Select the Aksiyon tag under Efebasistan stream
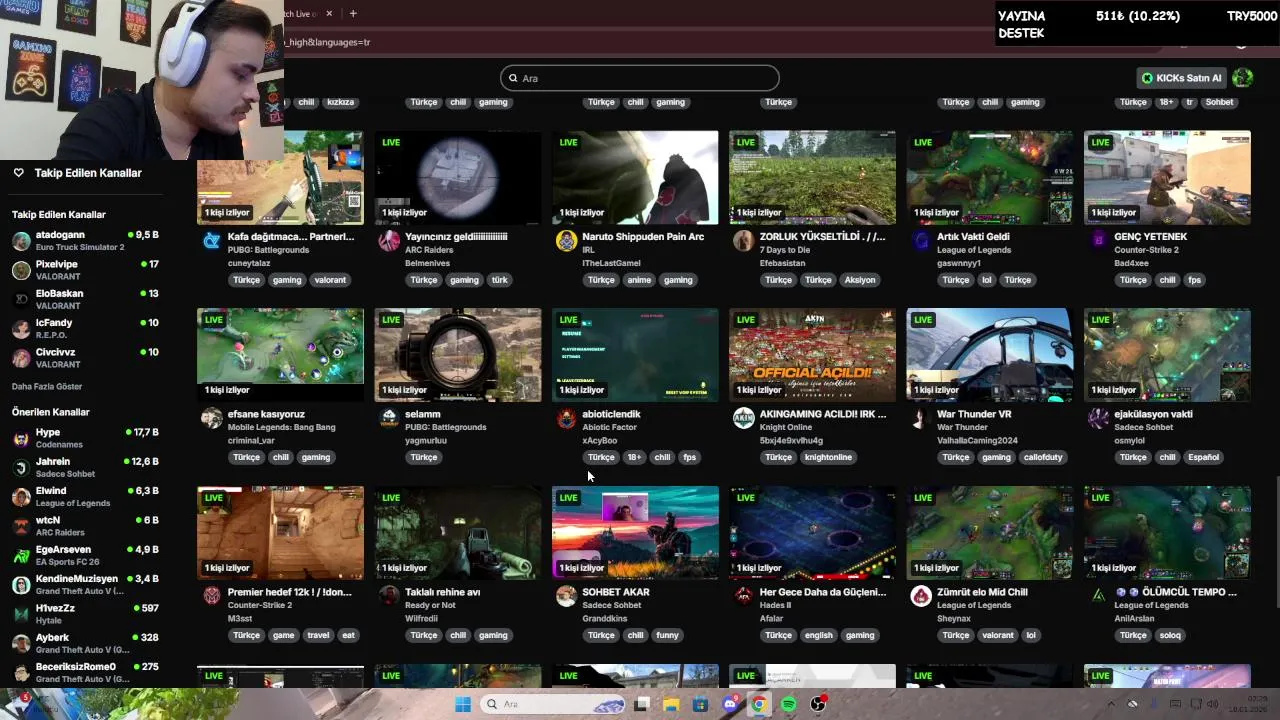 (860, 280)
